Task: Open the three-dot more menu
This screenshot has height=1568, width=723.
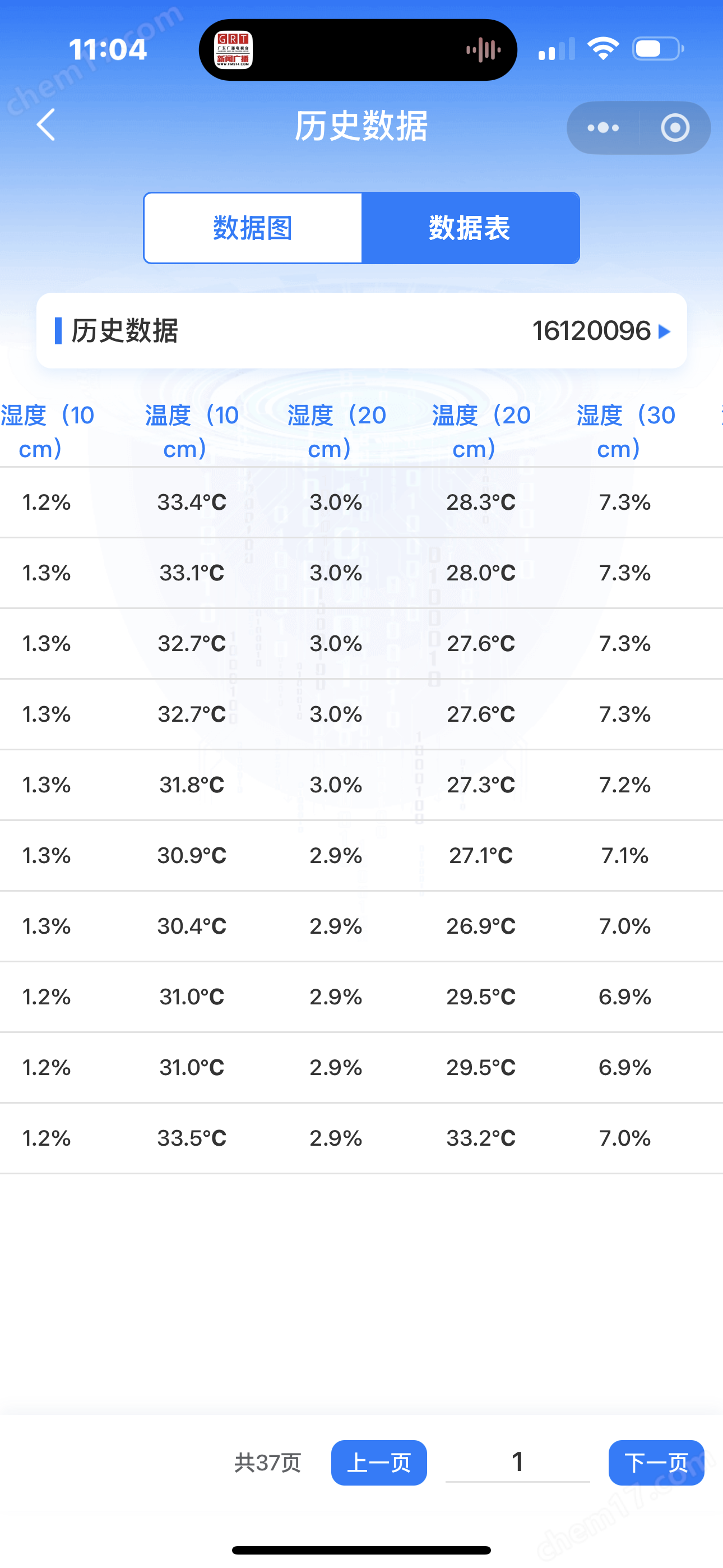Action: pyautogui.click(x=602, y=128)
